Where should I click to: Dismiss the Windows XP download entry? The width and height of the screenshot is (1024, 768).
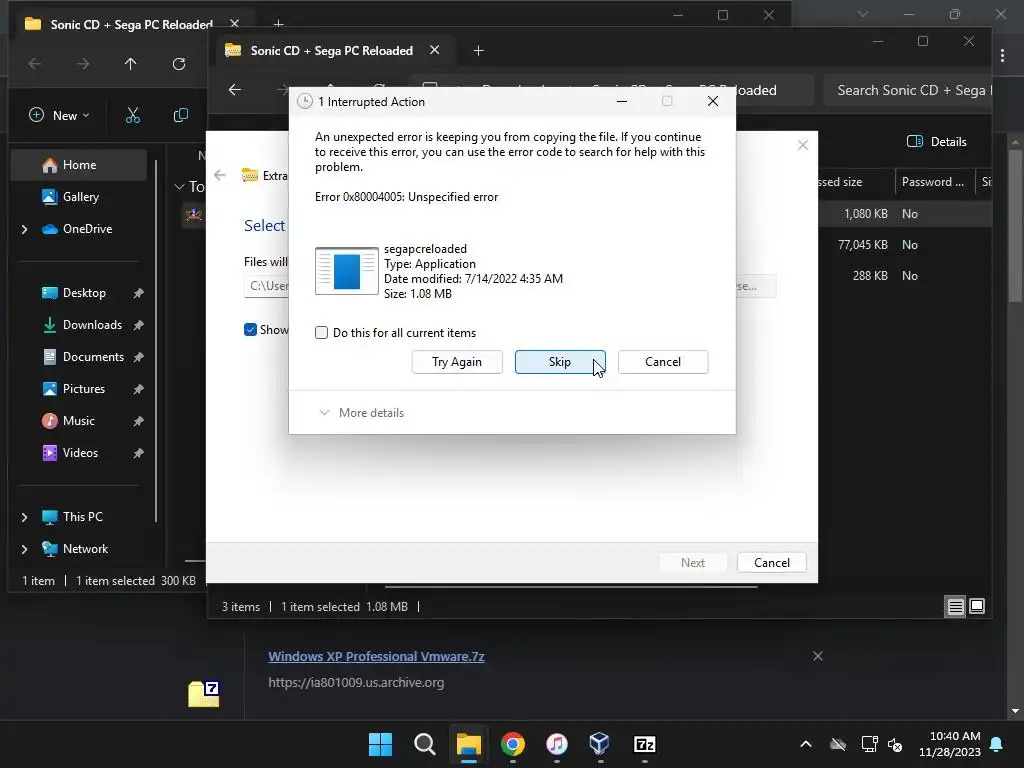pyautogui.click(x=818, y=656)
